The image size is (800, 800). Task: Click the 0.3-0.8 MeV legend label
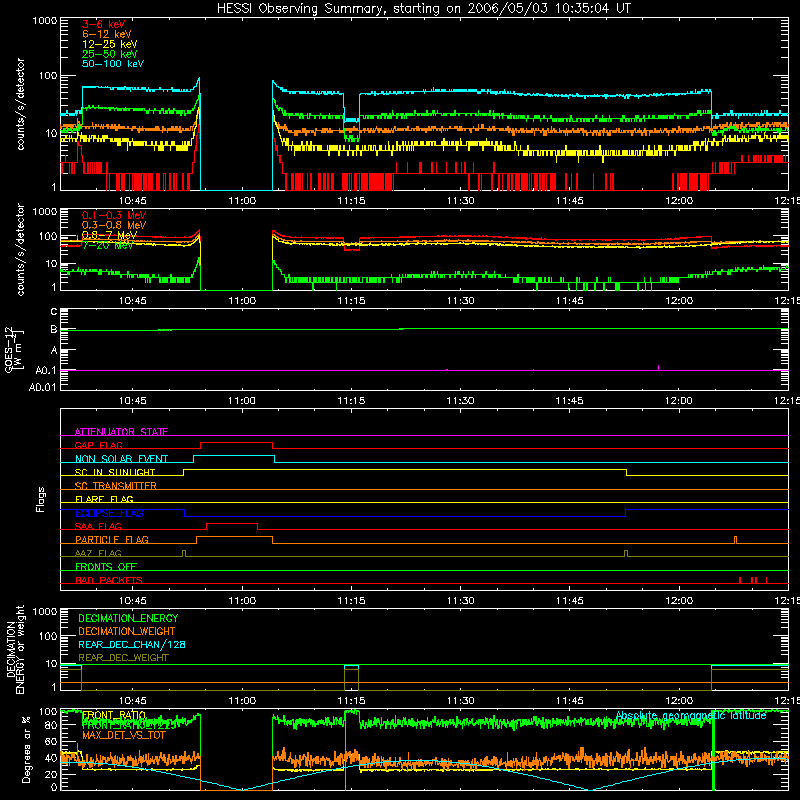pyautogui.click(x=114, y=225)
